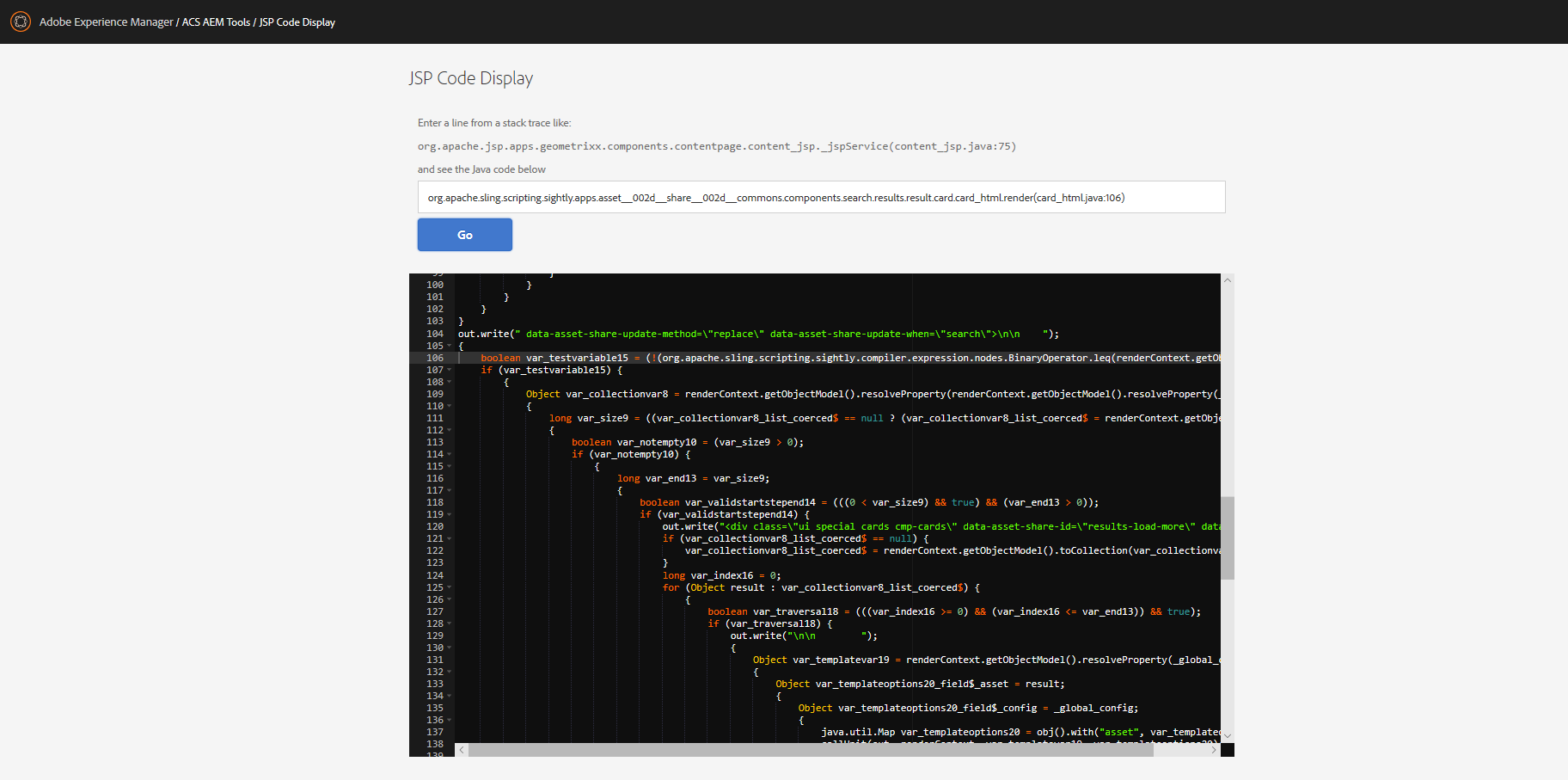Collapse the block starting at line 110
The image size is (1568, 780).
449,406
